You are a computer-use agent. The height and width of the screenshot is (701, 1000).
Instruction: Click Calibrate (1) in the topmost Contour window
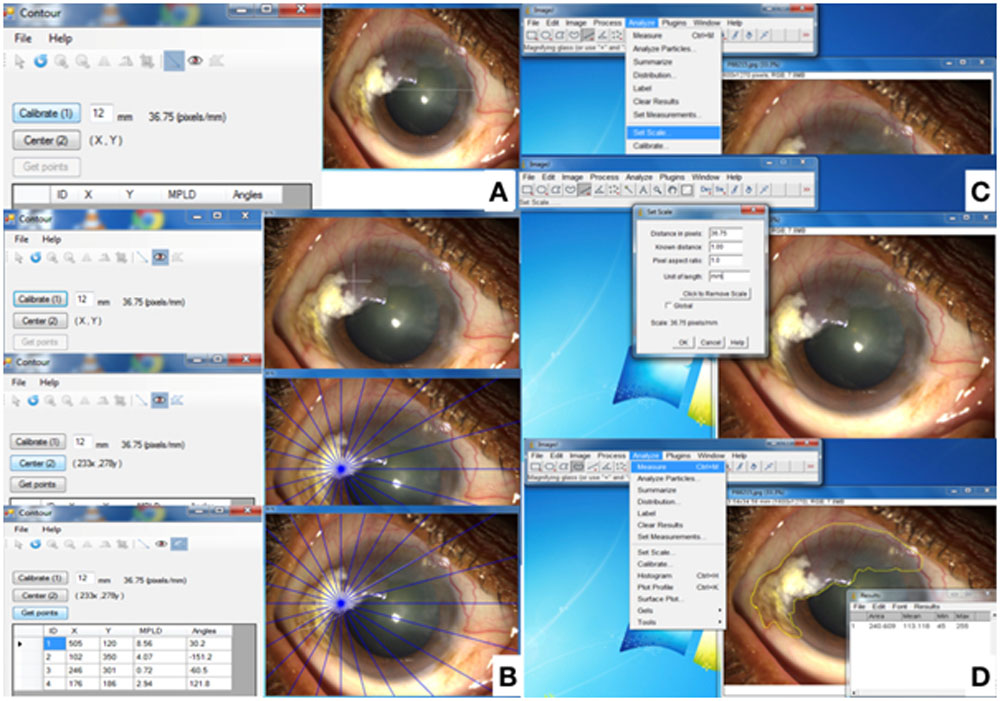click(46, 114)
